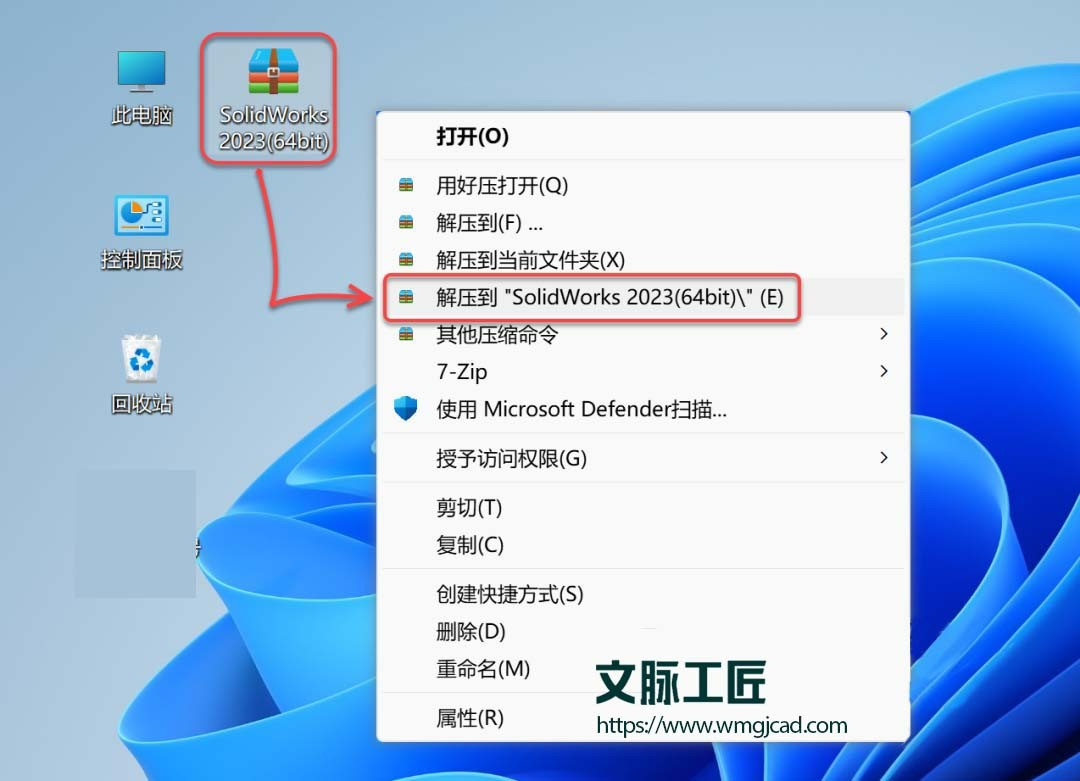Open 其他压缩命令 submenu entry
This screenshot has width=1080, height=781.
643,334
